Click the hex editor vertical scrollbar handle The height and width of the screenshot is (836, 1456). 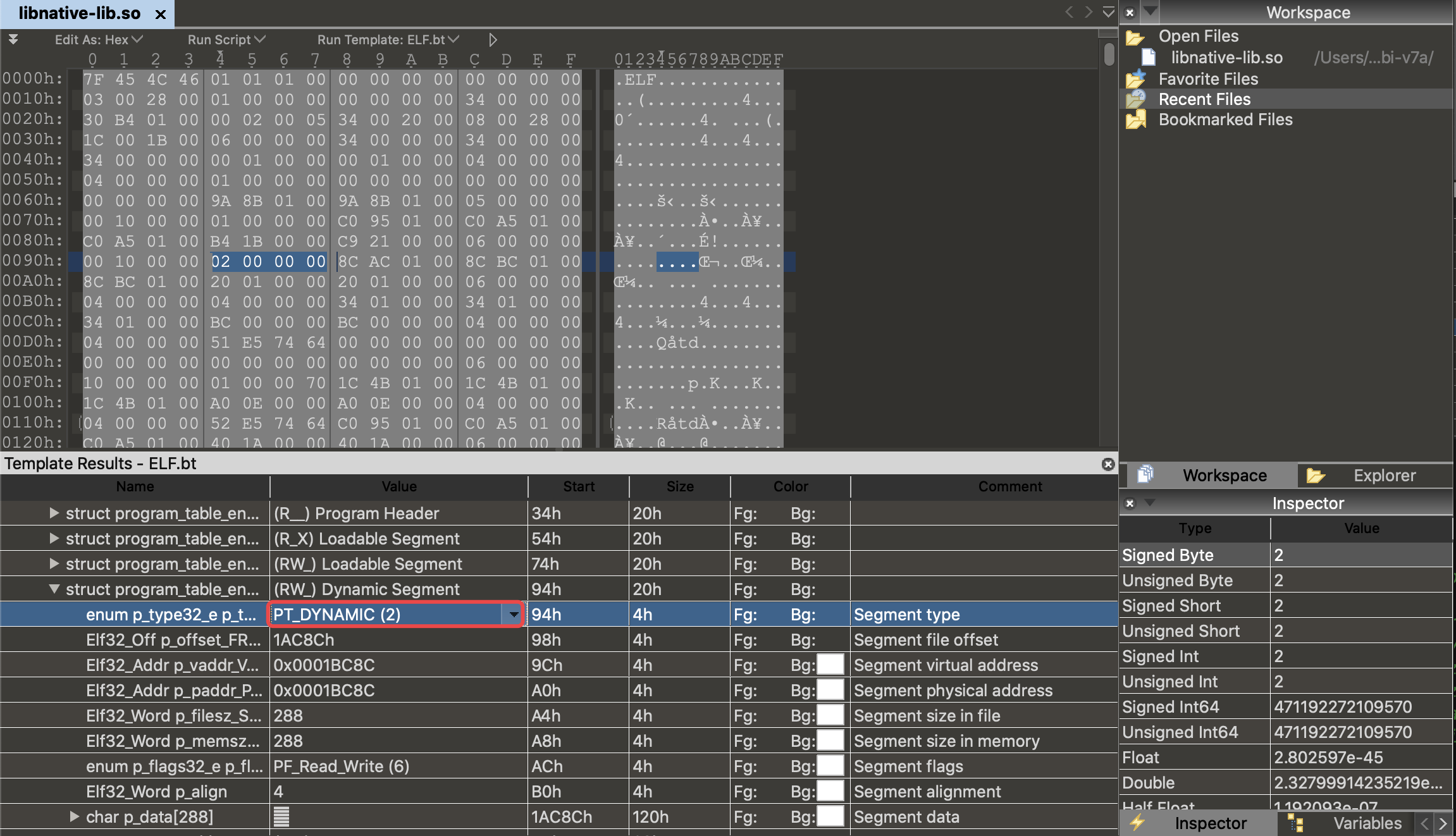(x=1108, y=54)
